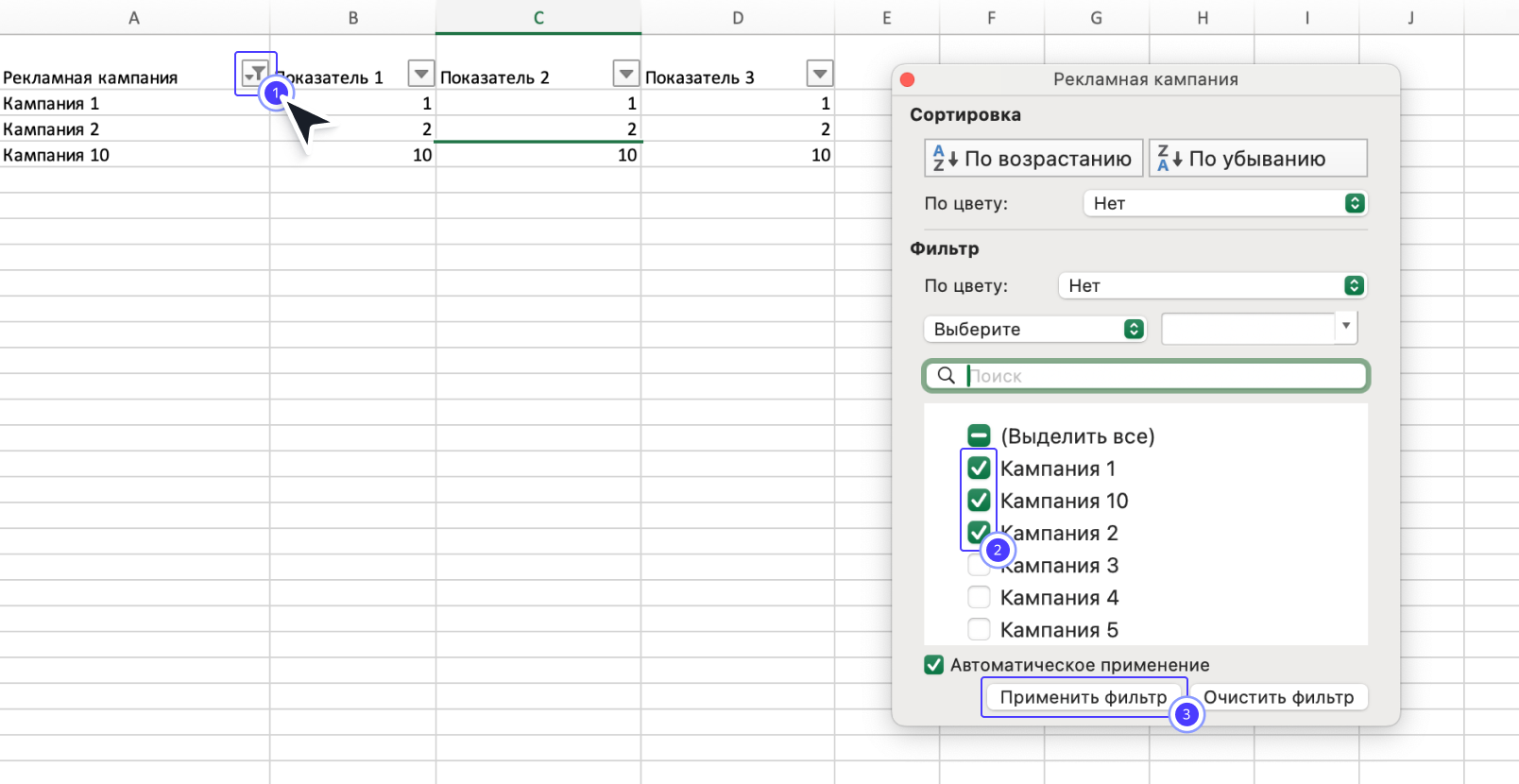Click the Поиск search field

(1146, 376)
